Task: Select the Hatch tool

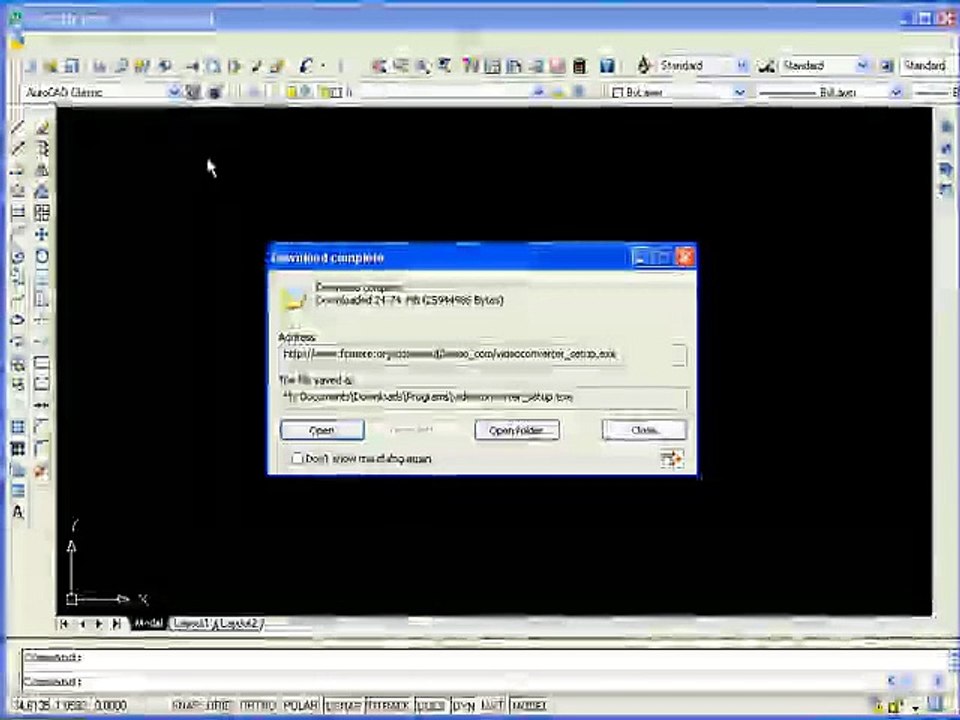Action: click(x=18, y=427)
